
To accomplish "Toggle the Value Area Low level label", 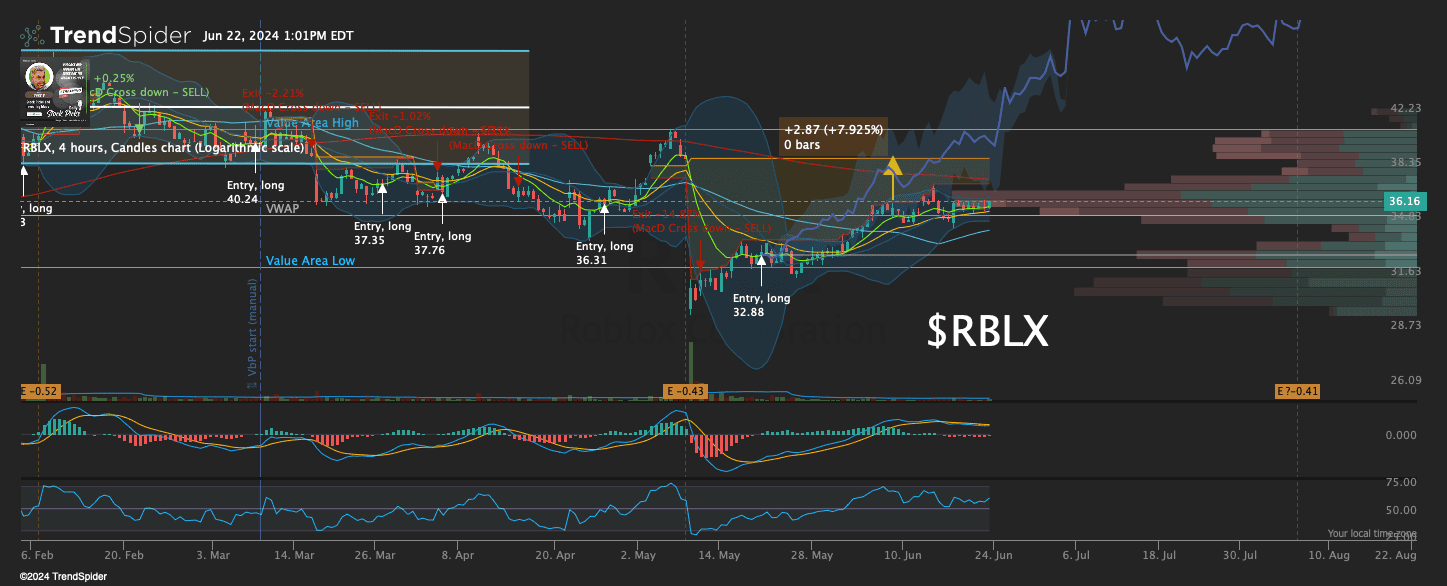I will click(309, 261).
